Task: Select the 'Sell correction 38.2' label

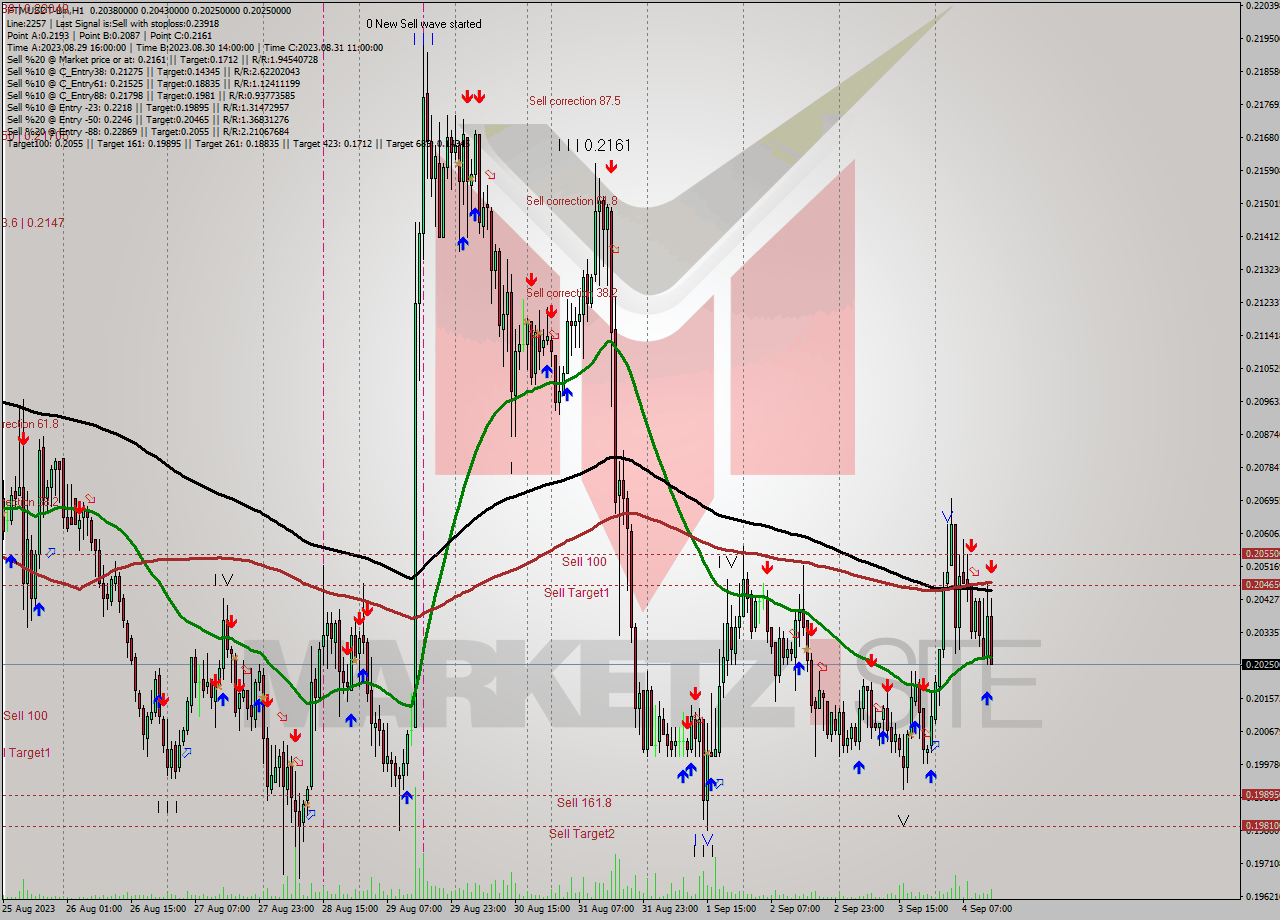Action: click(572, 293)
